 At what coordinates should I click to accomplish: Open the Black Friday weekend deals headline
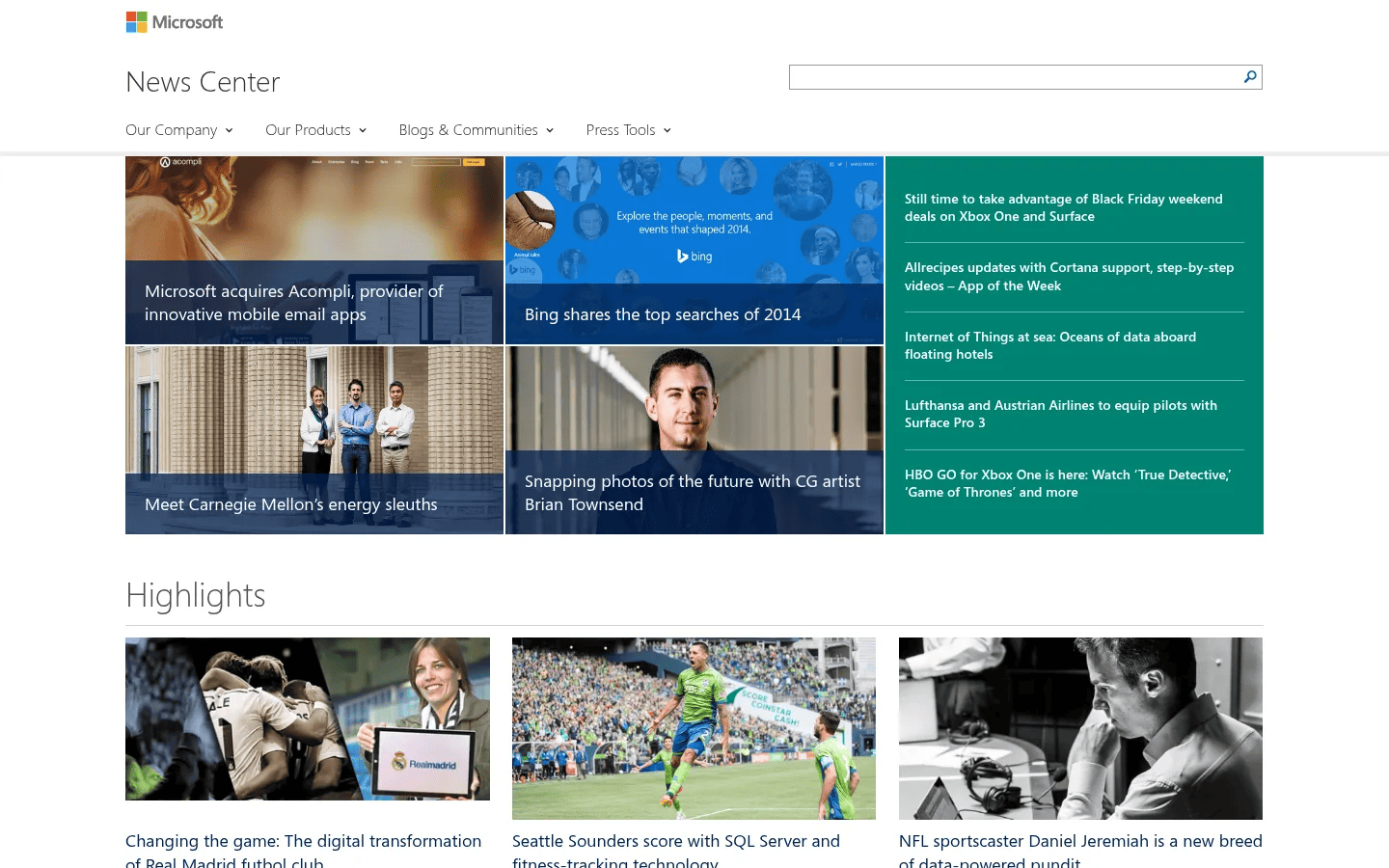[1063, 207]
